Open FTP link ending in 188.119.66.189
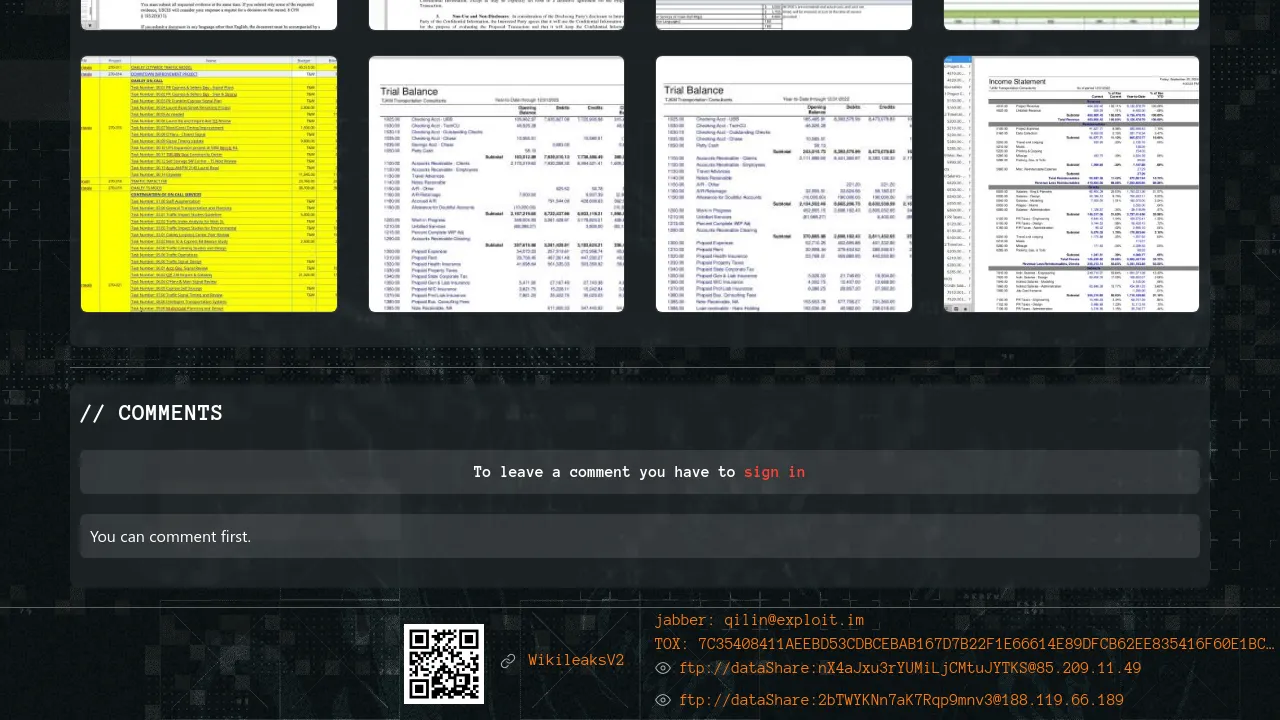Viewport: 1280px width, 720px height. (x=901, y=701)
